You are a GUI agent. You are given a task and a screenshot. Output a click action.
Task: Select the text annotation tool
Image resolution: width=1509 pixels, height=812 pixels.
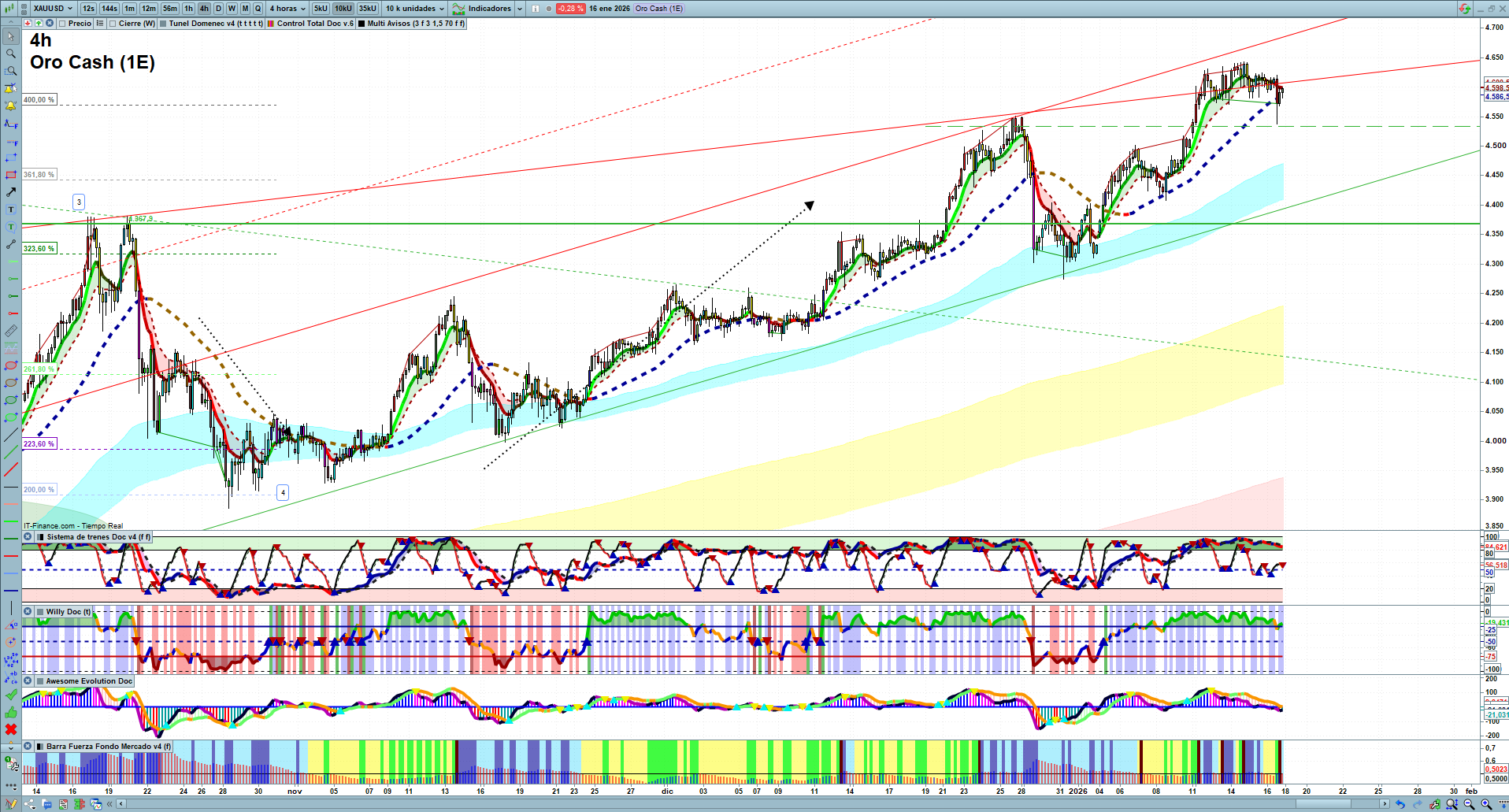[11, 209]
